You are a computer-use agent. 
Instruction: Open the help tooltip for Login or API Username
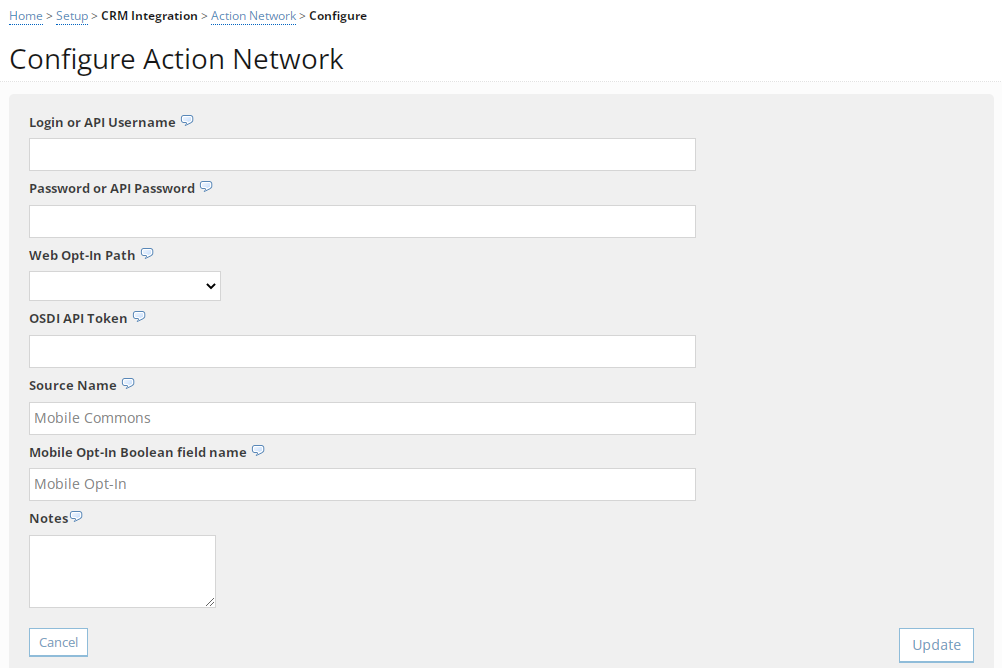coord(187,120)
